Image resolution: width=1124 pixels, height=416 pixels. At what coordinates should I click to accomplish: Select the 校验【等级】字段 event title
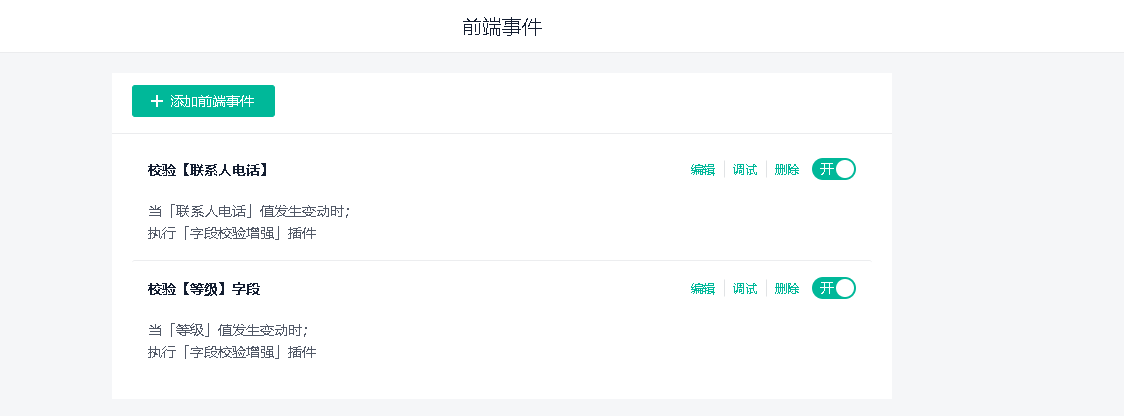tap(204, 289)
